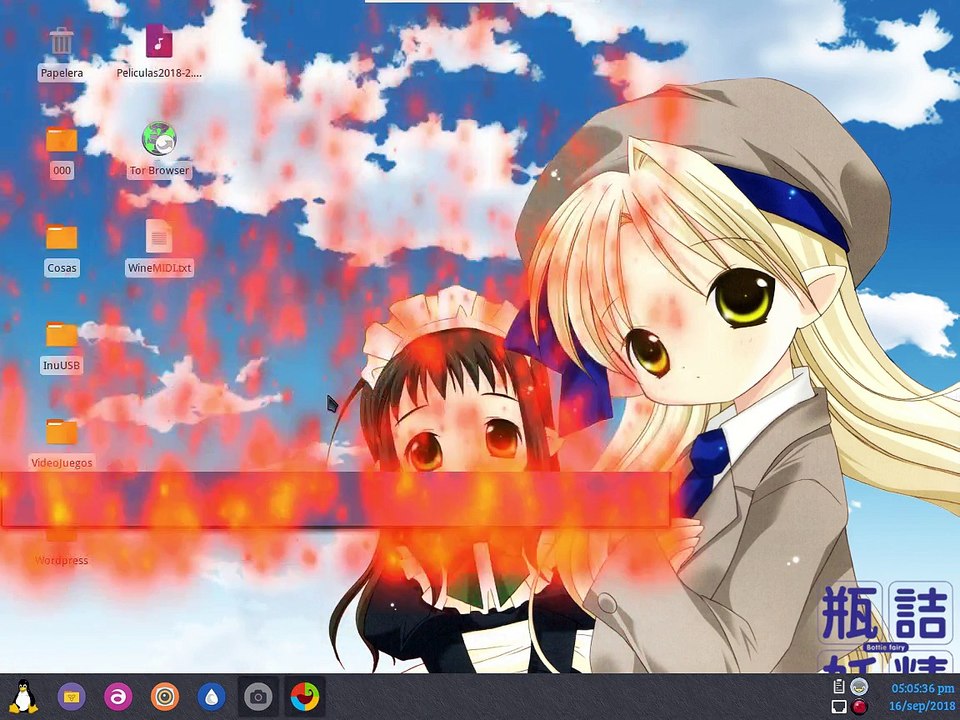Launch the pink spiral app in panel
960x720 pixels.
point(118,697)
